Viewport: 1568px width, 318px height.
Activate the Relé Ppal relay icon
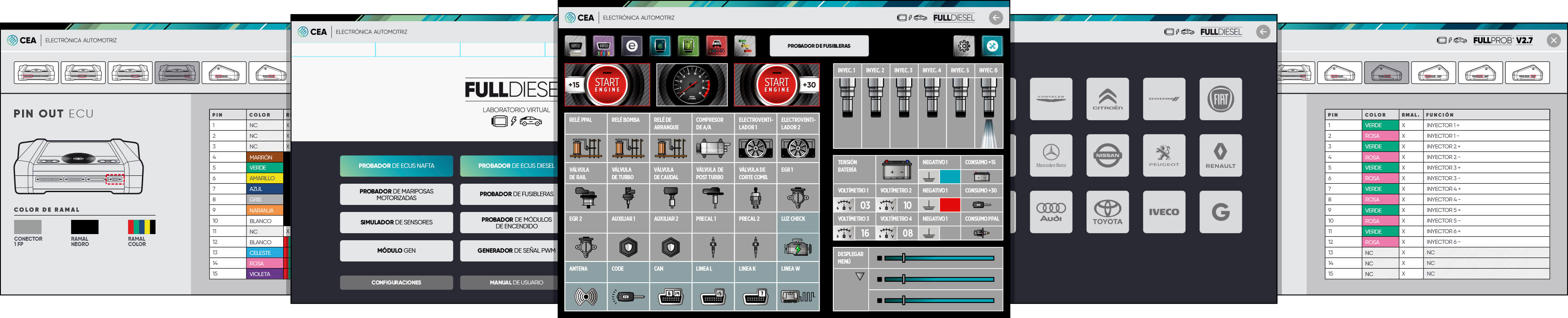tap(585, 148)
